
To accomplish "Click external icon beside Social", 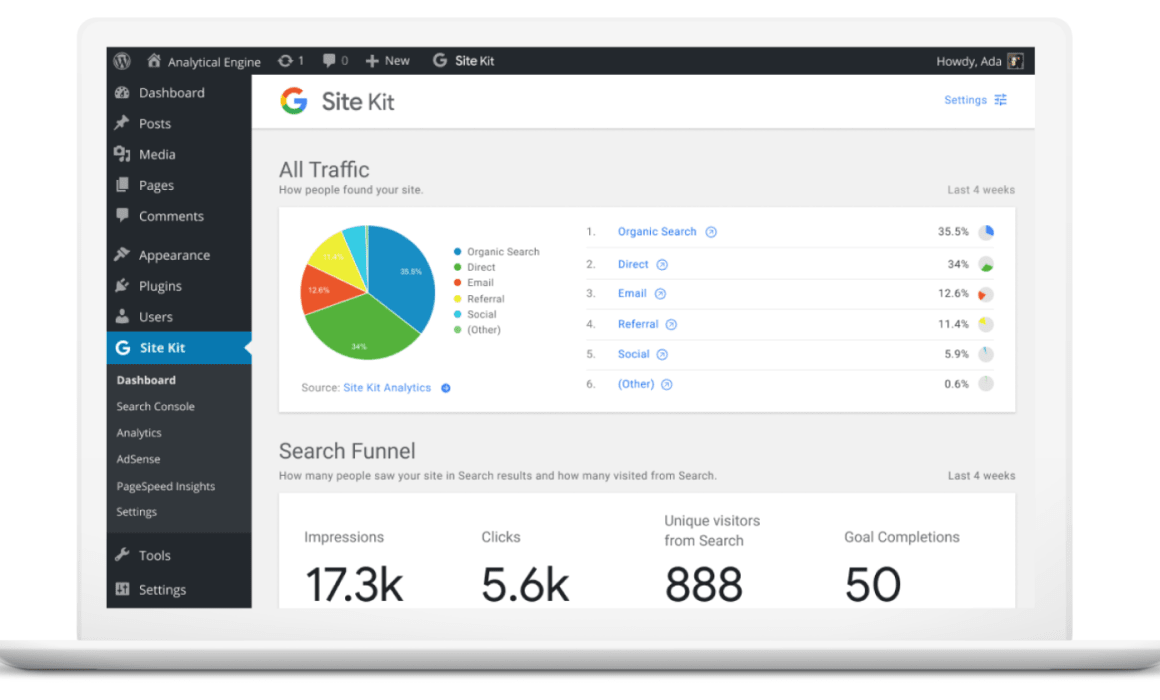I will click(662, 354).
